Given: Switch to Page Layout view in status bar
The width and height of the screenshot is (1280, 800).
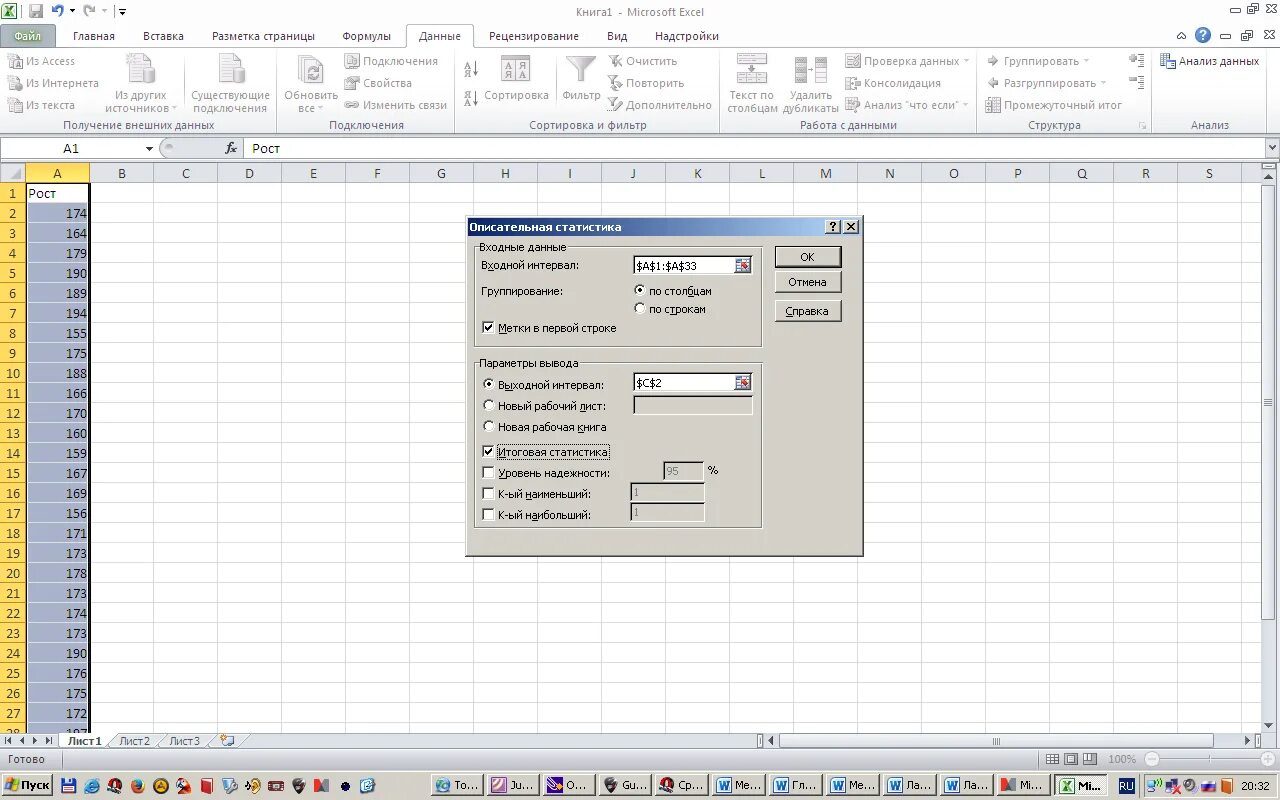Looking at the screenshot, I should 1071,760.
